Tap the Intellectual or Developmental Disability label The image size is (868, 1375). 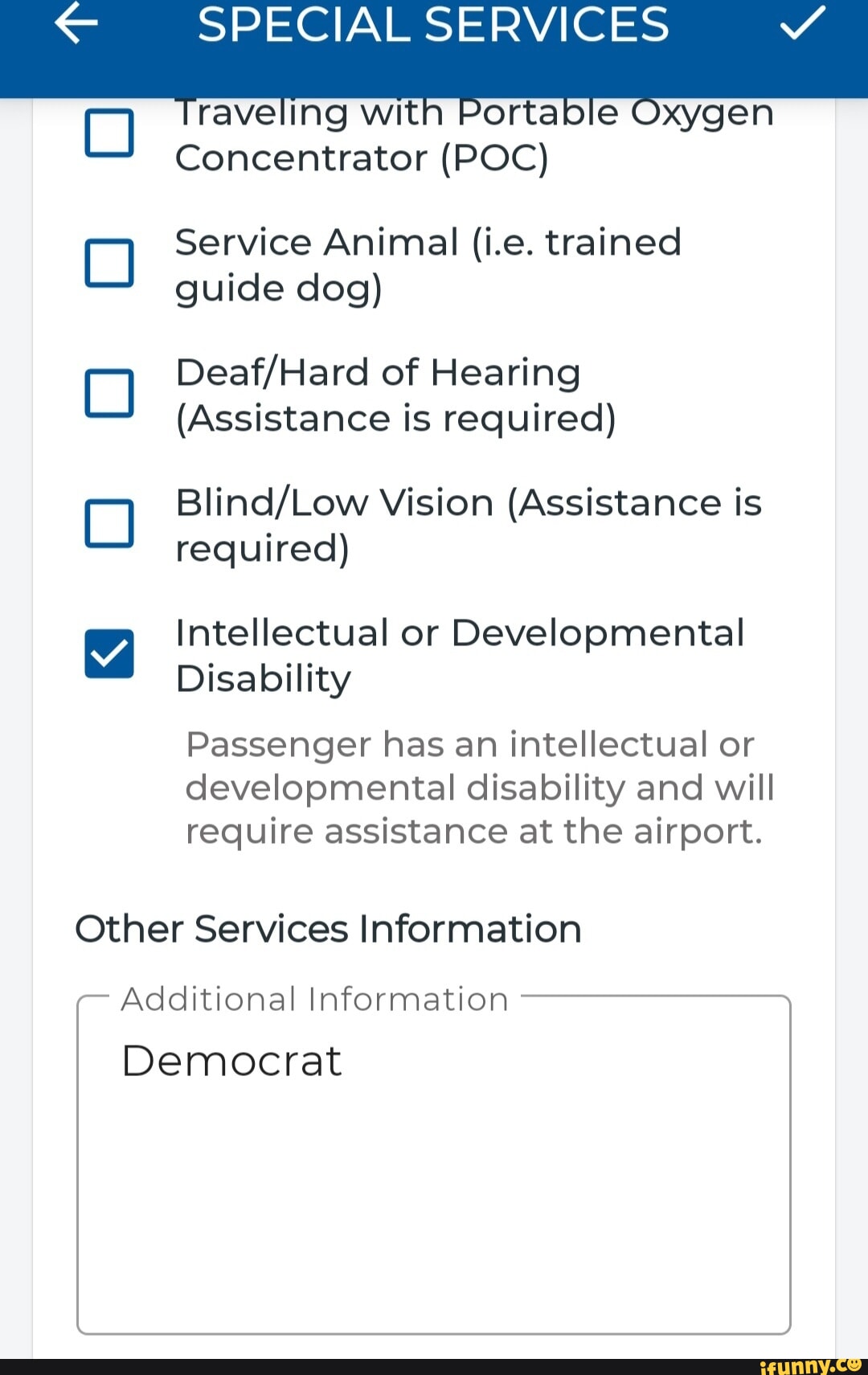pyautogui.click(x=460, y=655)
